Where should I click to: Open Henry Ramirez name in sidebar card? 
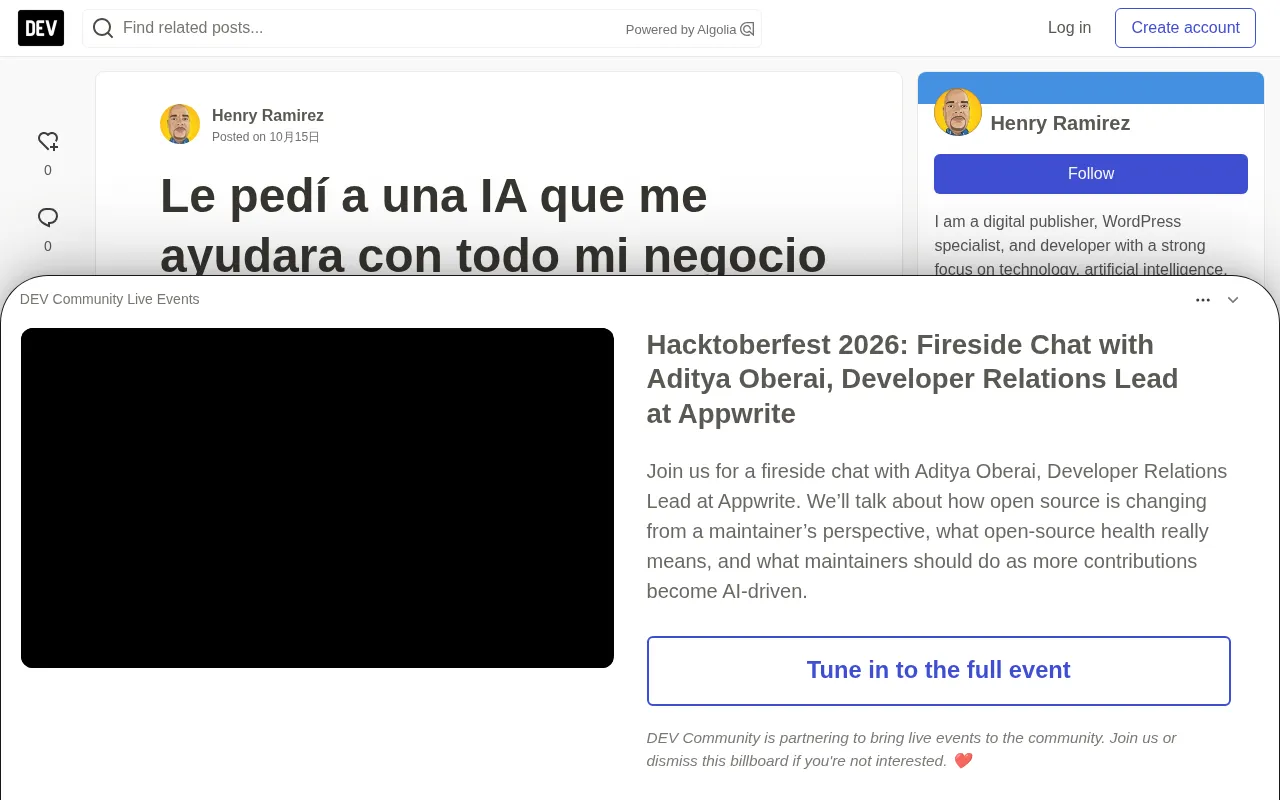click(x=1060, y=123)
